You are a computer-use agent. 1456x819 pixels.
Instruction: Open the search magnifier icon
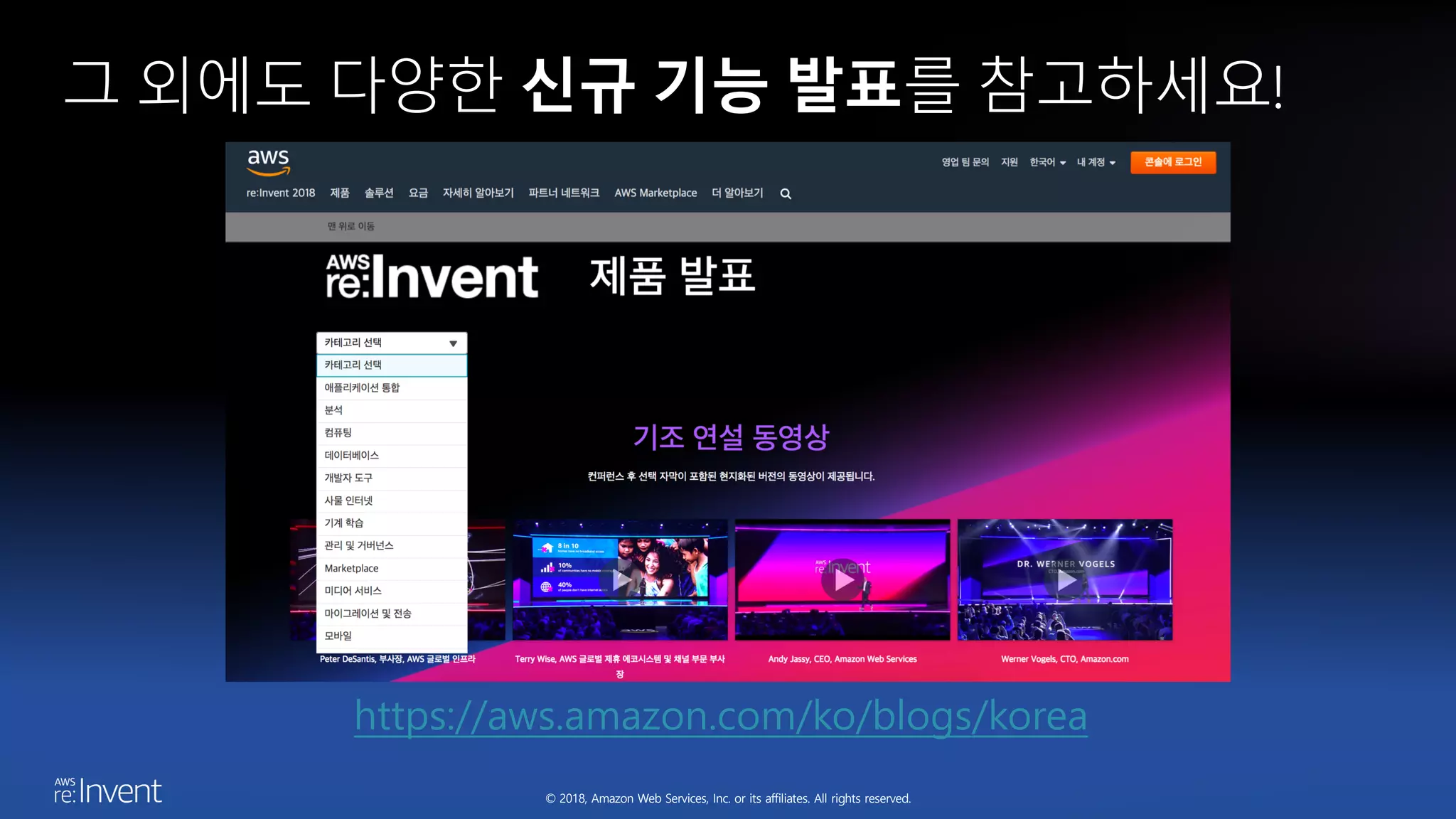pyautogui.click(x=786, y=193)
